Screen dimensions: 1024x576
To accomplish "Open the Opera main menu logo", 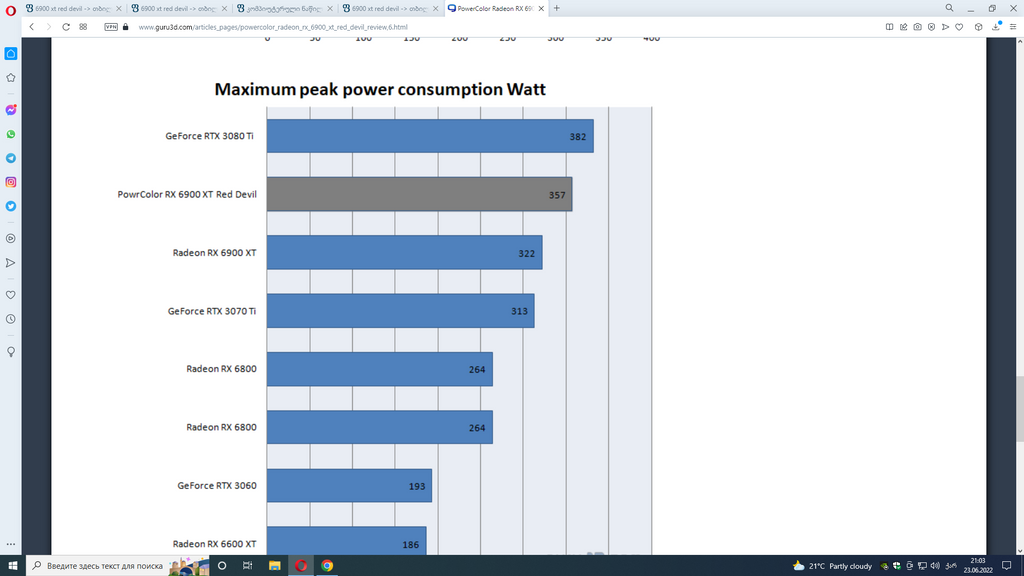I will pyautogui.click(x=10, y=10).
